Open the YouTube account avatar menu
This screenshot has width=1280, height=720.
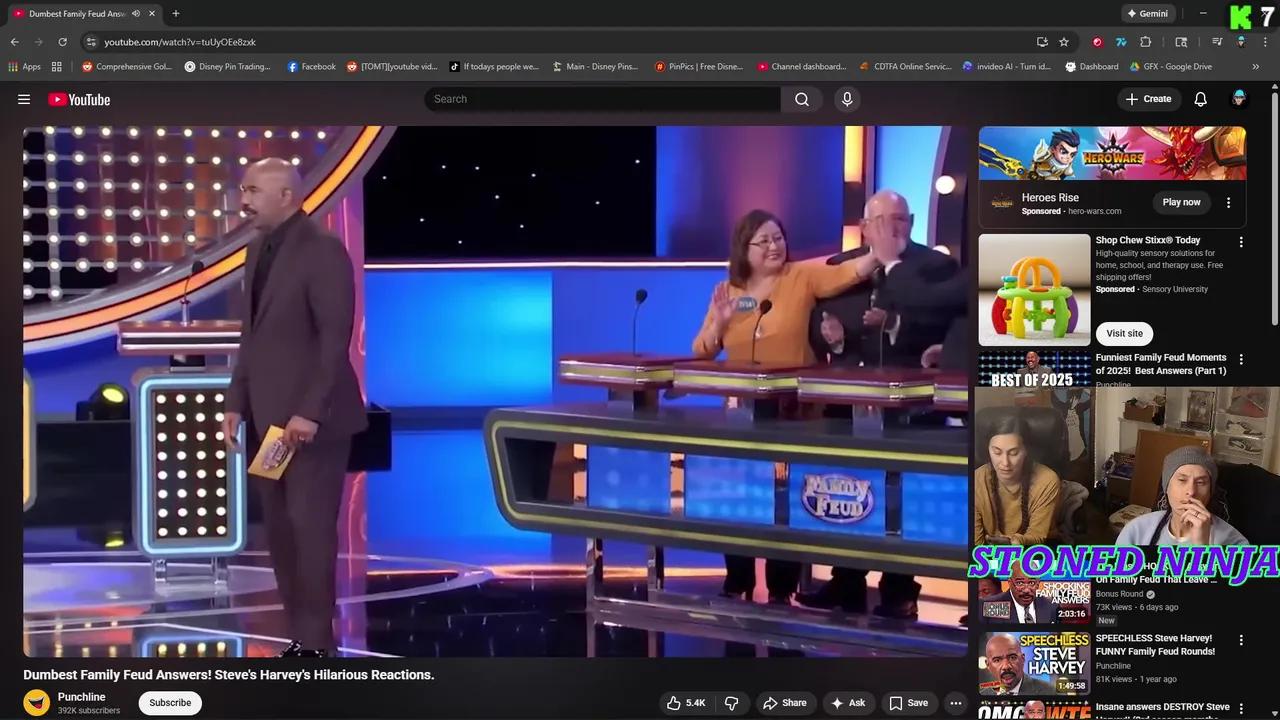[x=1239, y=99]
